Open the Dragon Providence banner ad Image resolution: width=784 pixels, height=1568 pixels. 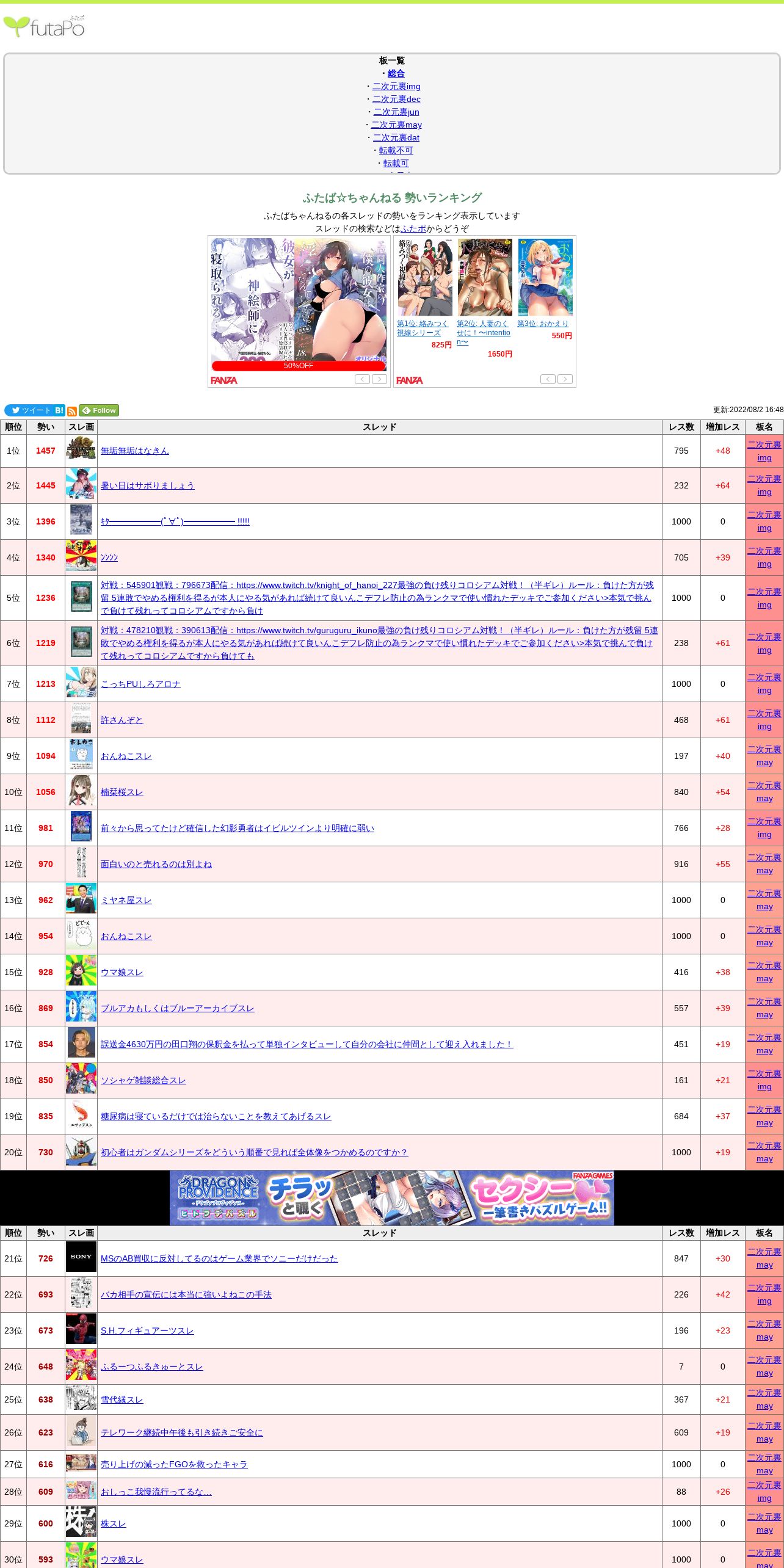point(392,1198)
